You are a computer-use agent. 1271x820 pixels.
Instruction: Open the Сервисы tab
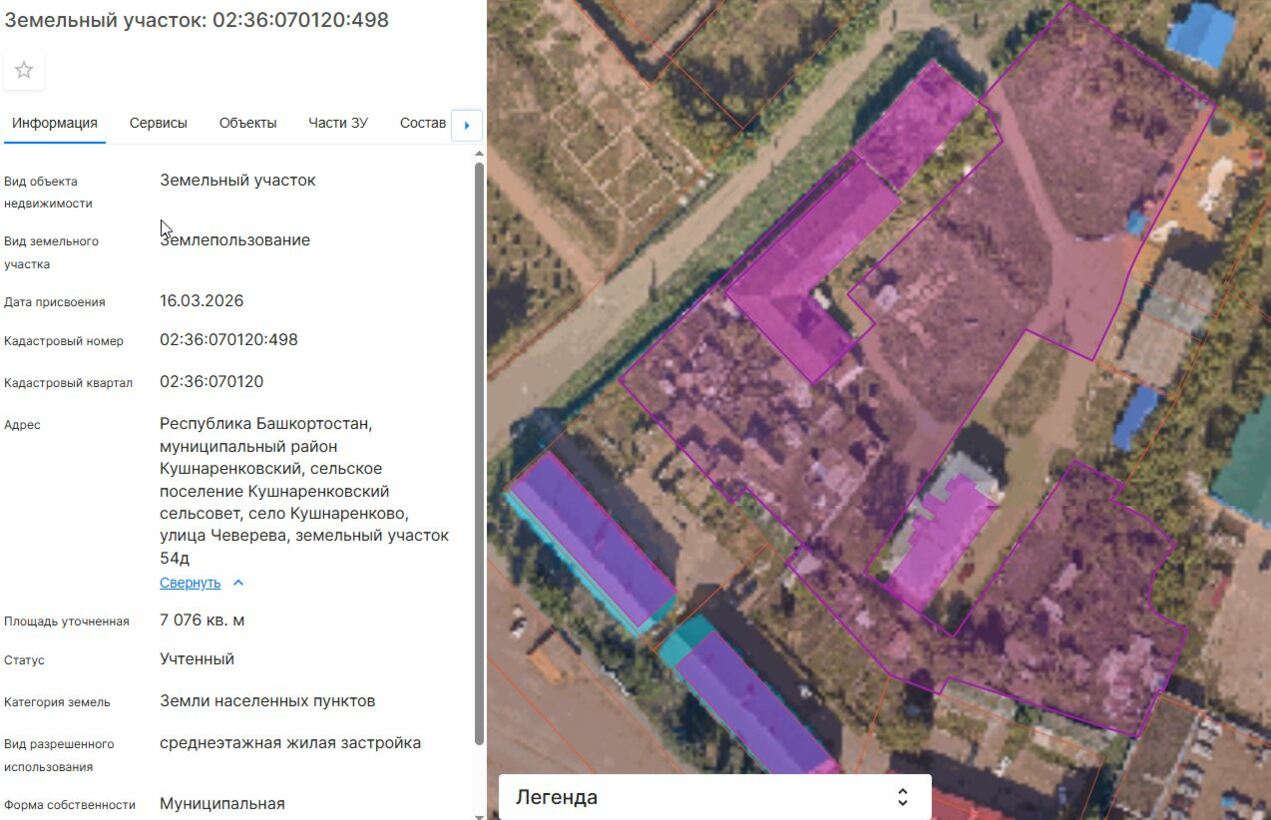tap(158, 123)
